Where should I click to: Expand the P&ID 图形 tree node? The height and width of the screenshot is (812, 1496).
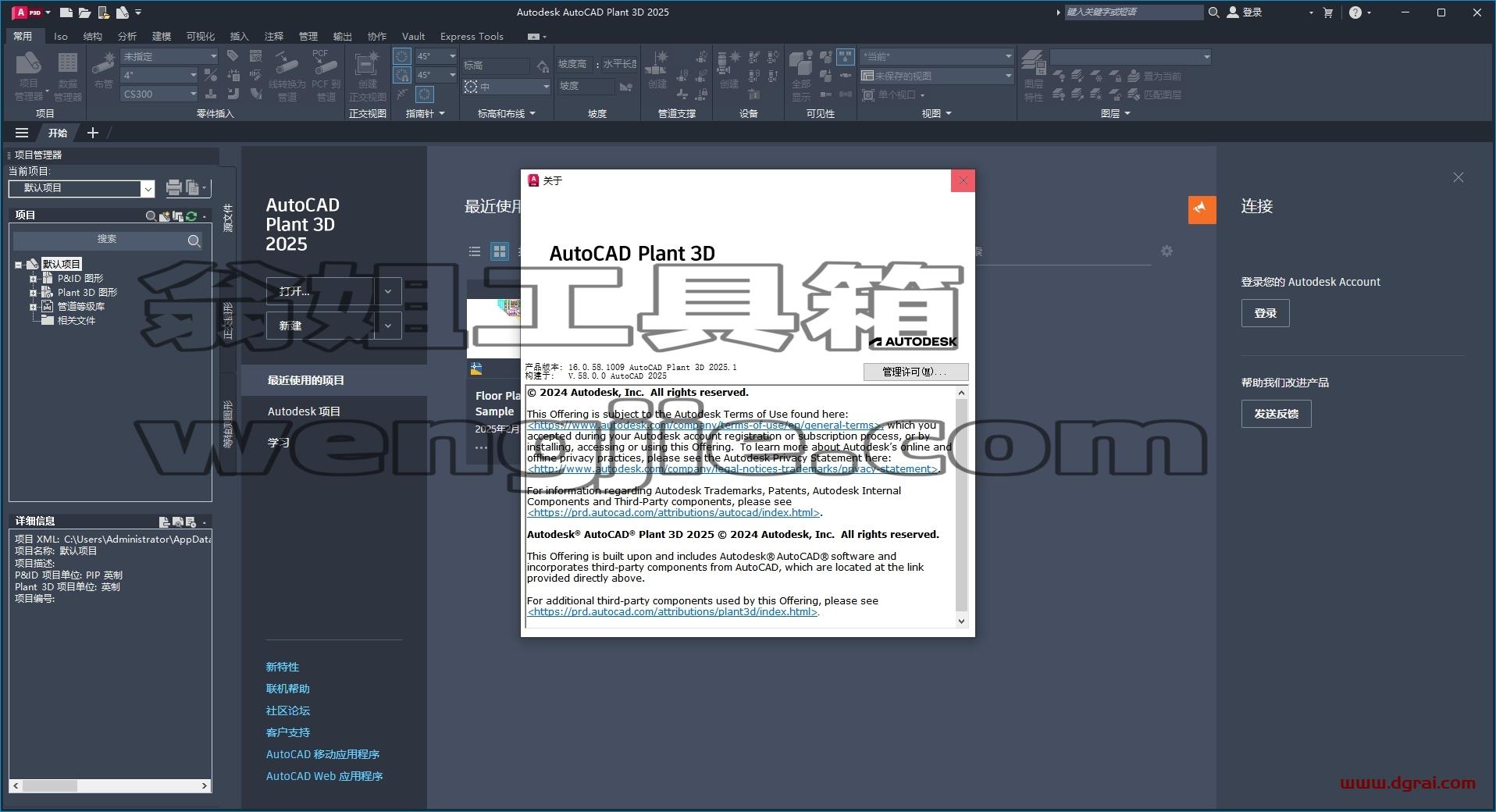point(33,279)
